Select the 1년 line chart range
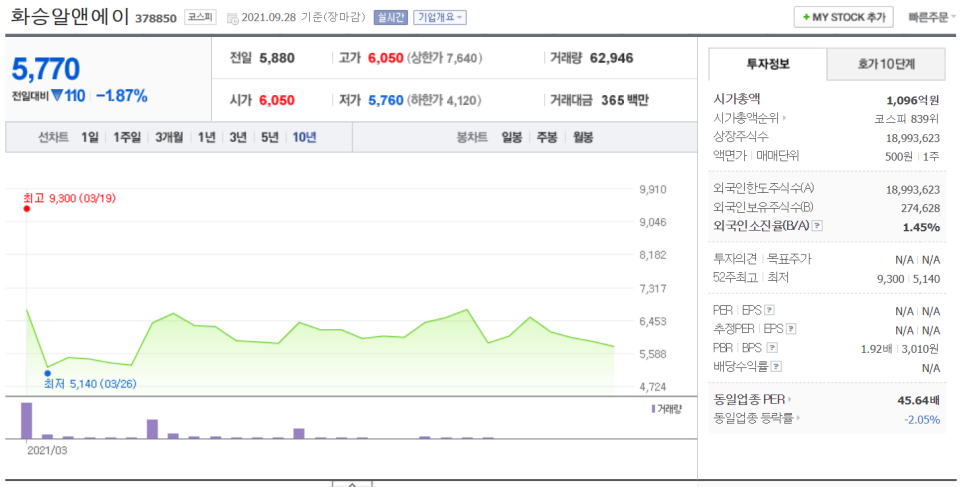This screenshot has width=966, height=487. [x=206, y=137]
